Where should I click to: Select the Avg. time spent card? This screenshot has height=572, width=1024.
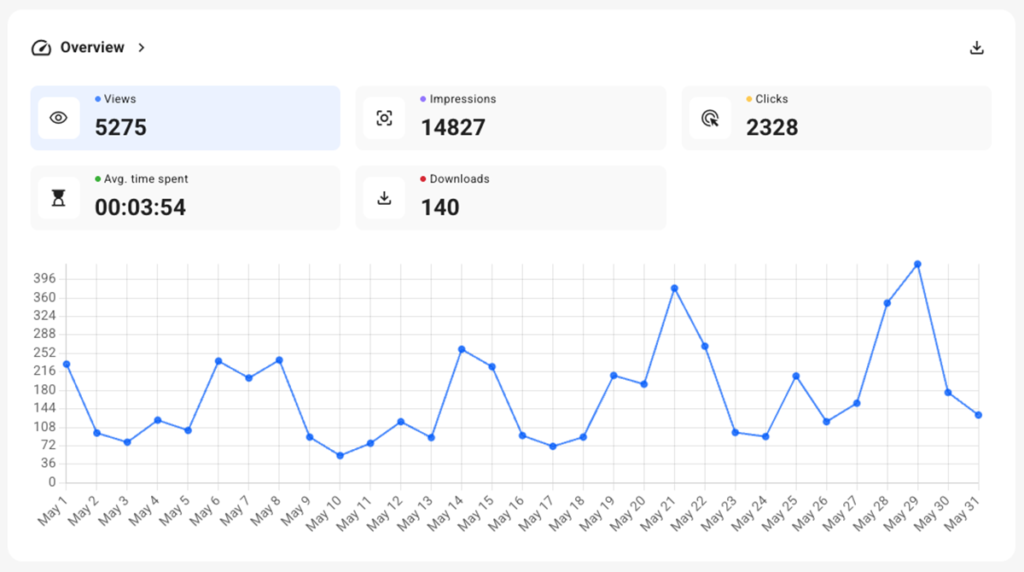pos(185,198)
